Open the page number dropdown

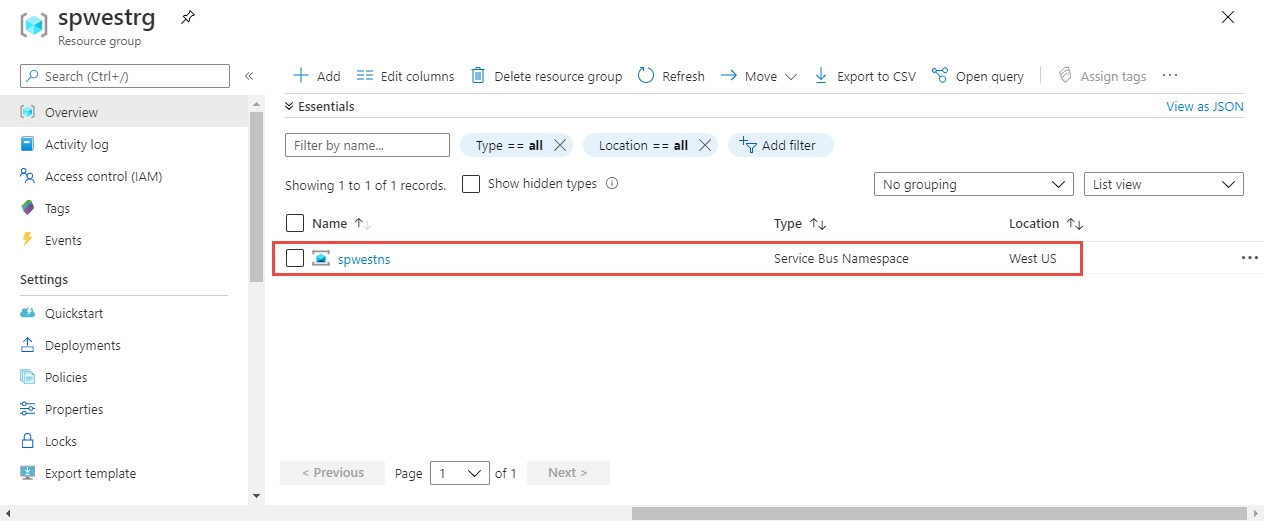click(x=460, y=473)
